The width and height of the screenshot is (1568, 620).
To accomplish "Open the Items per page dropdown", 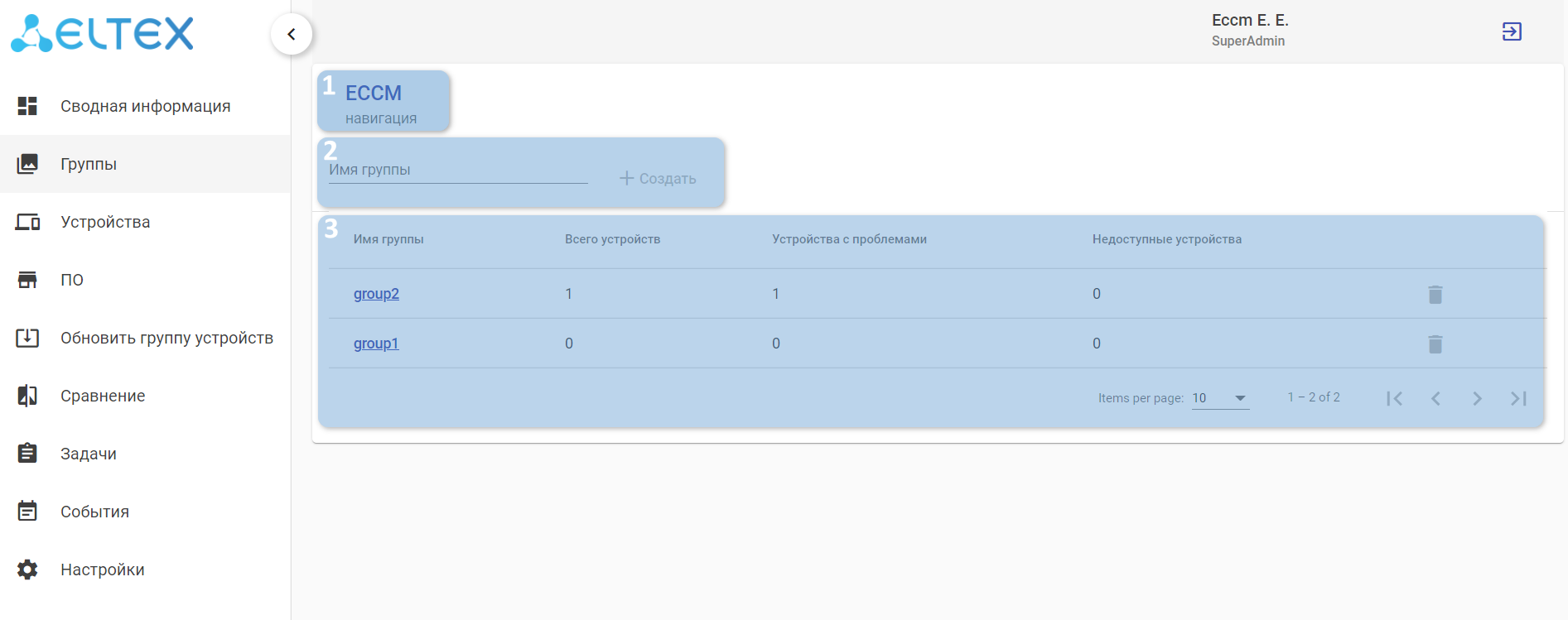I will tap(1220, 398).
